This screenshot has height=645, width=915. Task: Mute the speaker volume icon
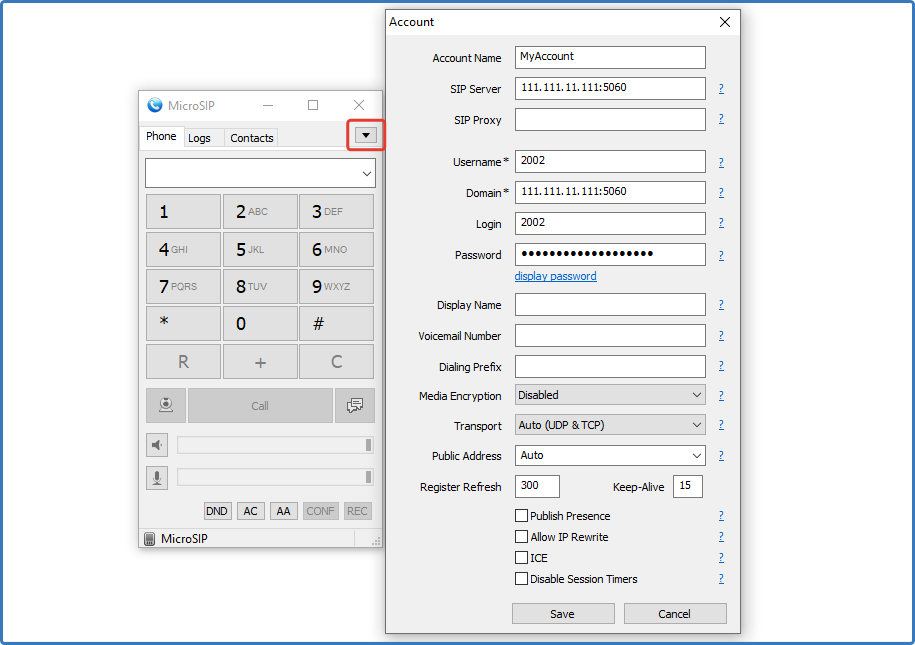(158, 445)
